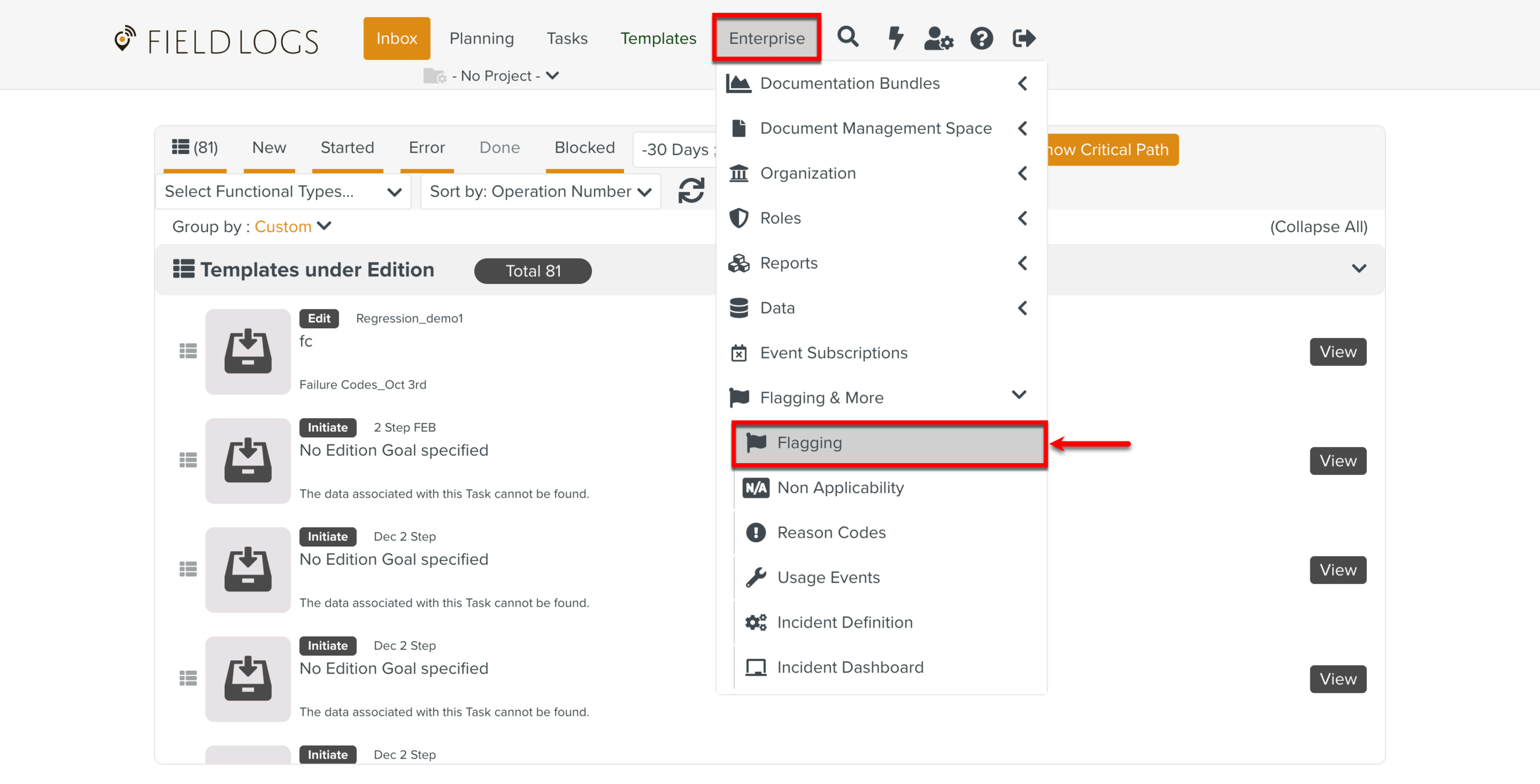Select Reason Codes in the Enterprise menu
Viewport: 1540px width, 784px height.
click(x=831, y=533)
